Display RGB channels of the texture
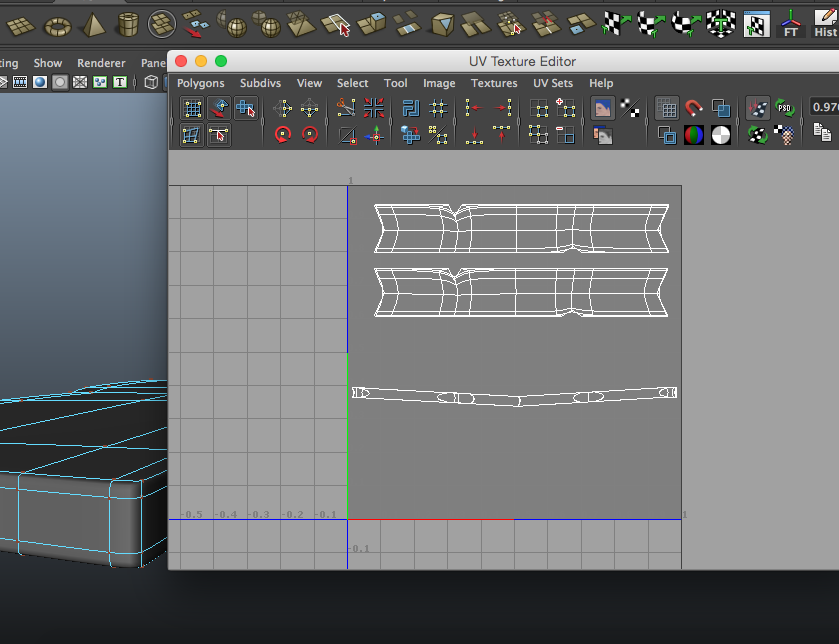 point(692,135)
